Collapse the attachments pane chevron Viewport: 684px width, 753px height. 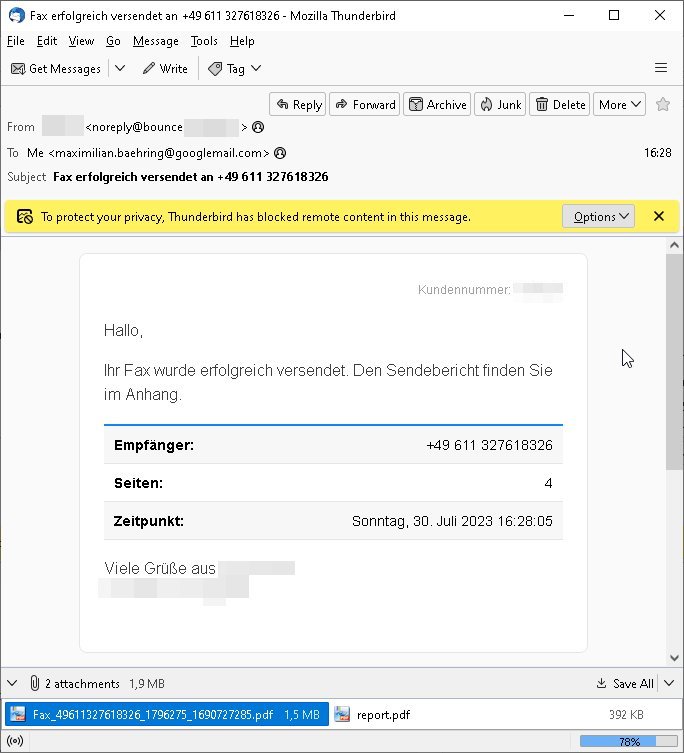pyautogui.click(x=12, y=684)
